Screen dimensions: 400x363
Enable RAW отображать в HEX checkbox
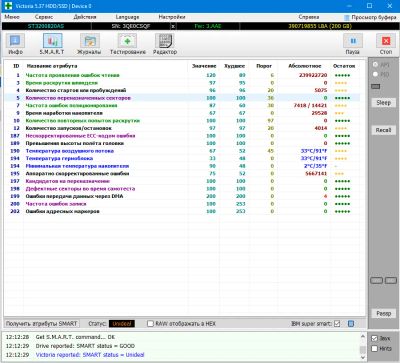(150, 324)
